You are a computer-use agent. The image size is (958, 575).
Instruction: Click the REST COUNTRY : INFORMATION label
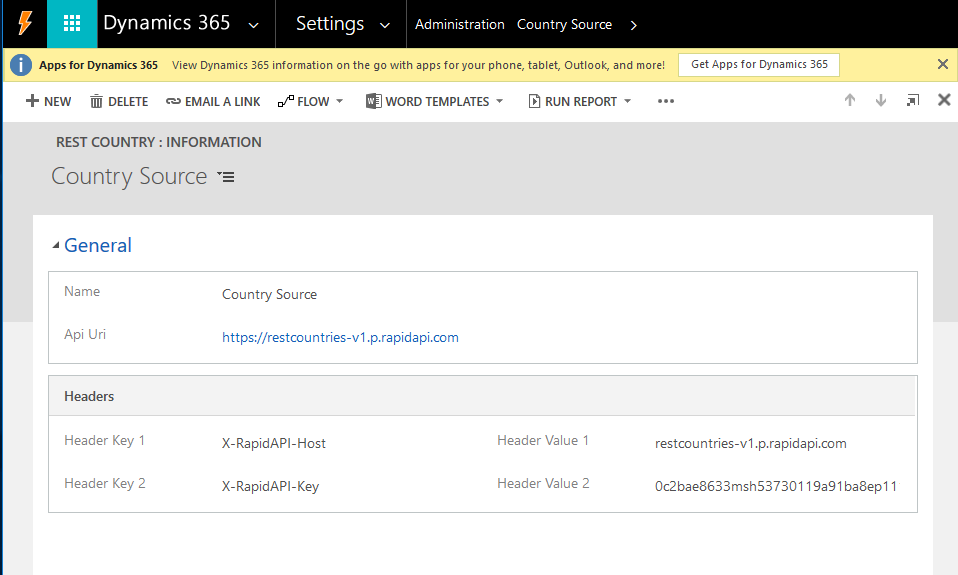[x=159, y=142]
